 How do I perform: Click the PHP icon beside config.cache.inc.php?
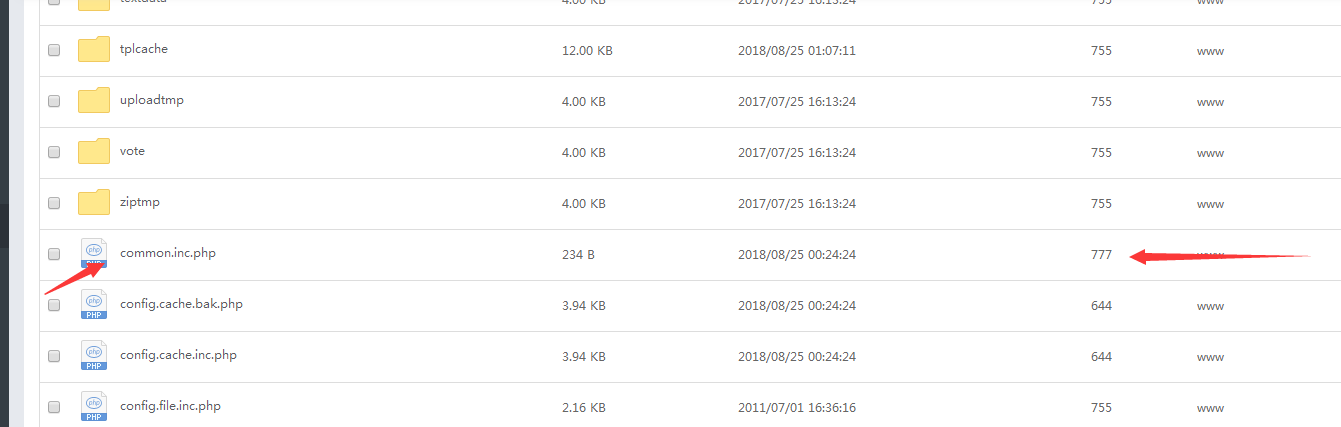pyautogui.click(x=94, y=356)
